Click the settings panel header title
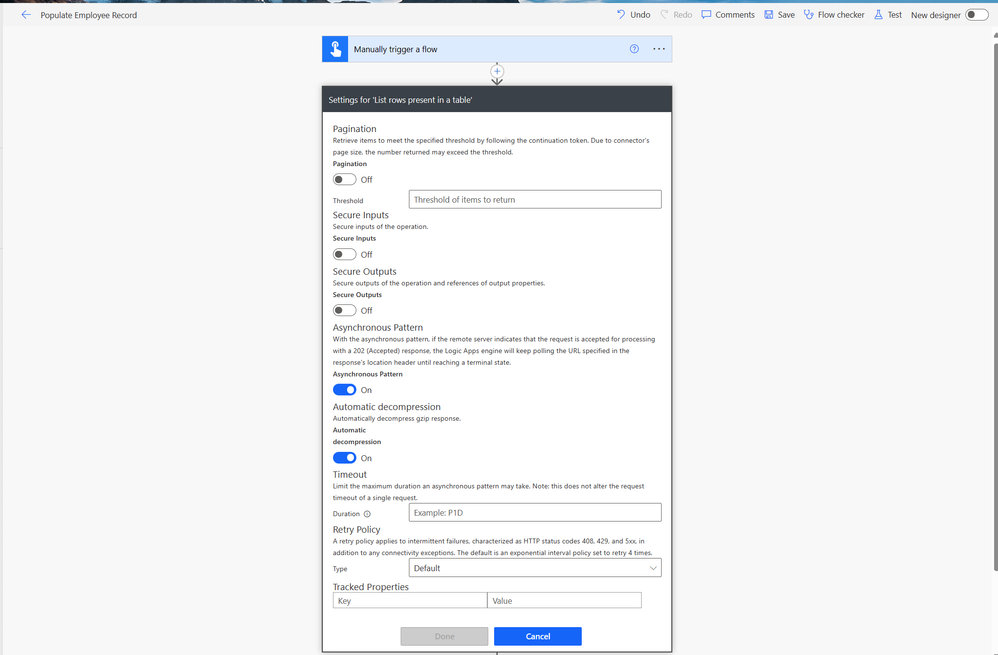This screenshot has height=655, width=998. pos(400,100)
